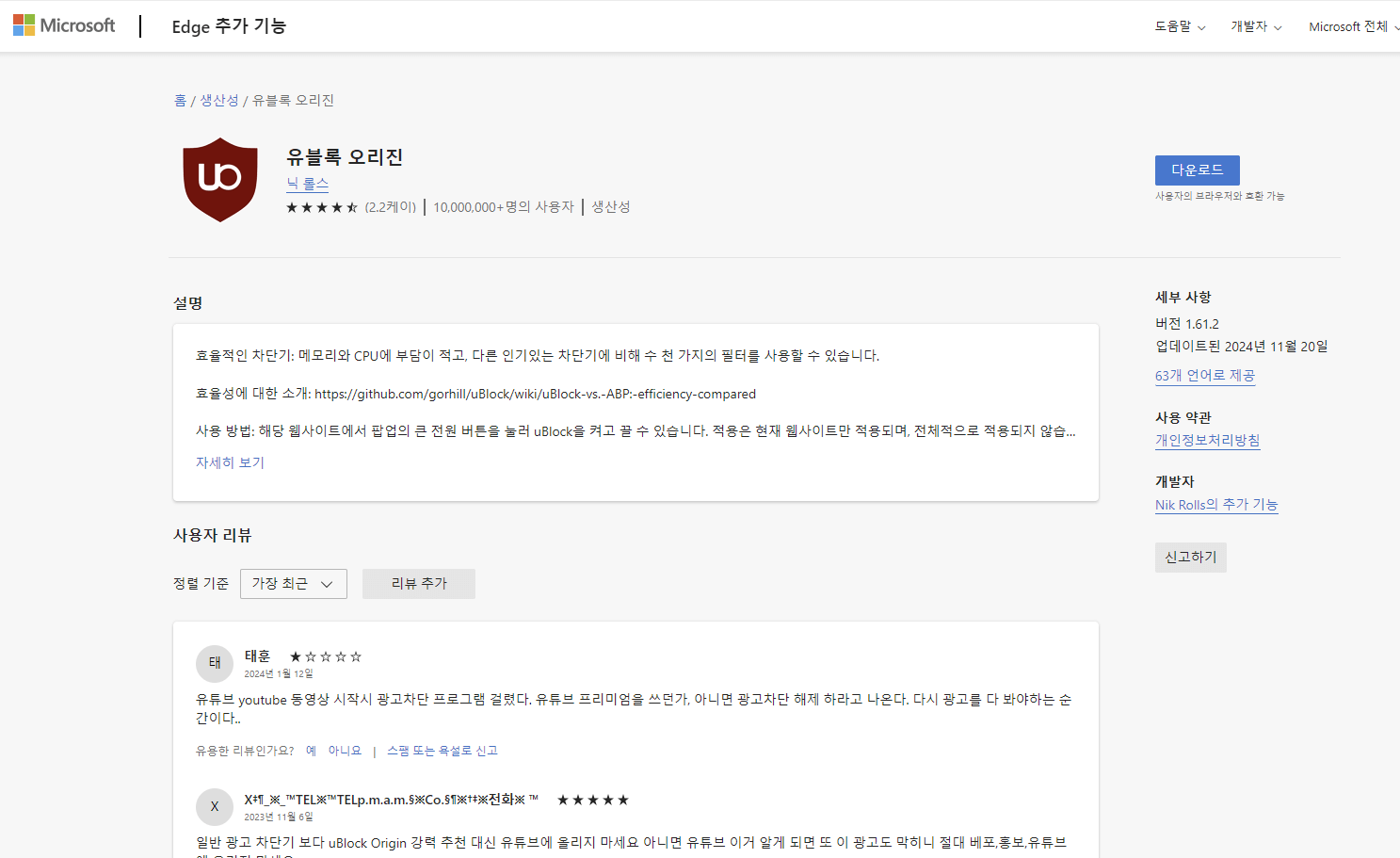Image resolution: width=1400 pixels, height=858 pixels.
Task: Click 태훈's circular profile avatar
Action: [215, 663]
